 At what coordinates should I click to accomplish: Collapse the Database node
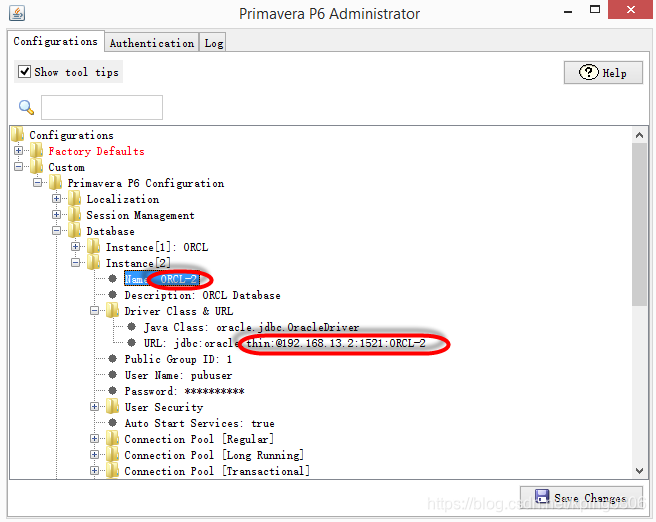pyautogui.click(x=56, y=230)
